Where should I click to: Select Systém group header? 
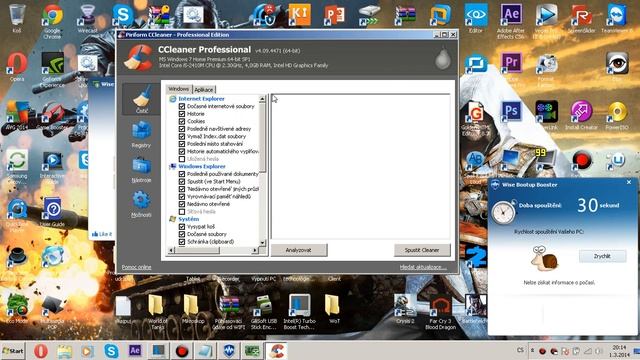coord(189,219)
